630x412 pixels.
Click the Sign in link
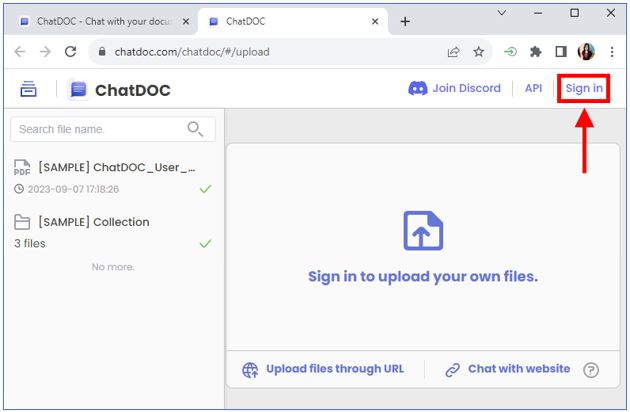click(584, 88)
